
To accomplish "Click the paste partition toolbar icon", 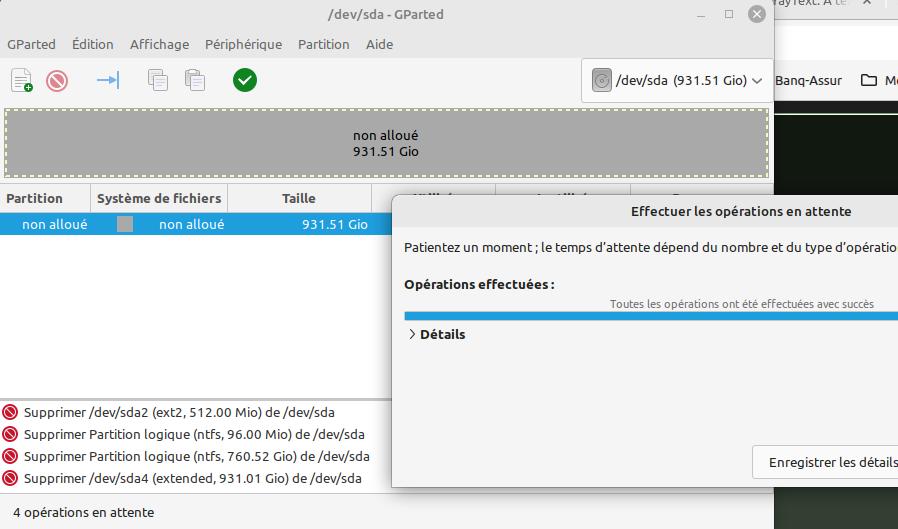I will [195, 80].
